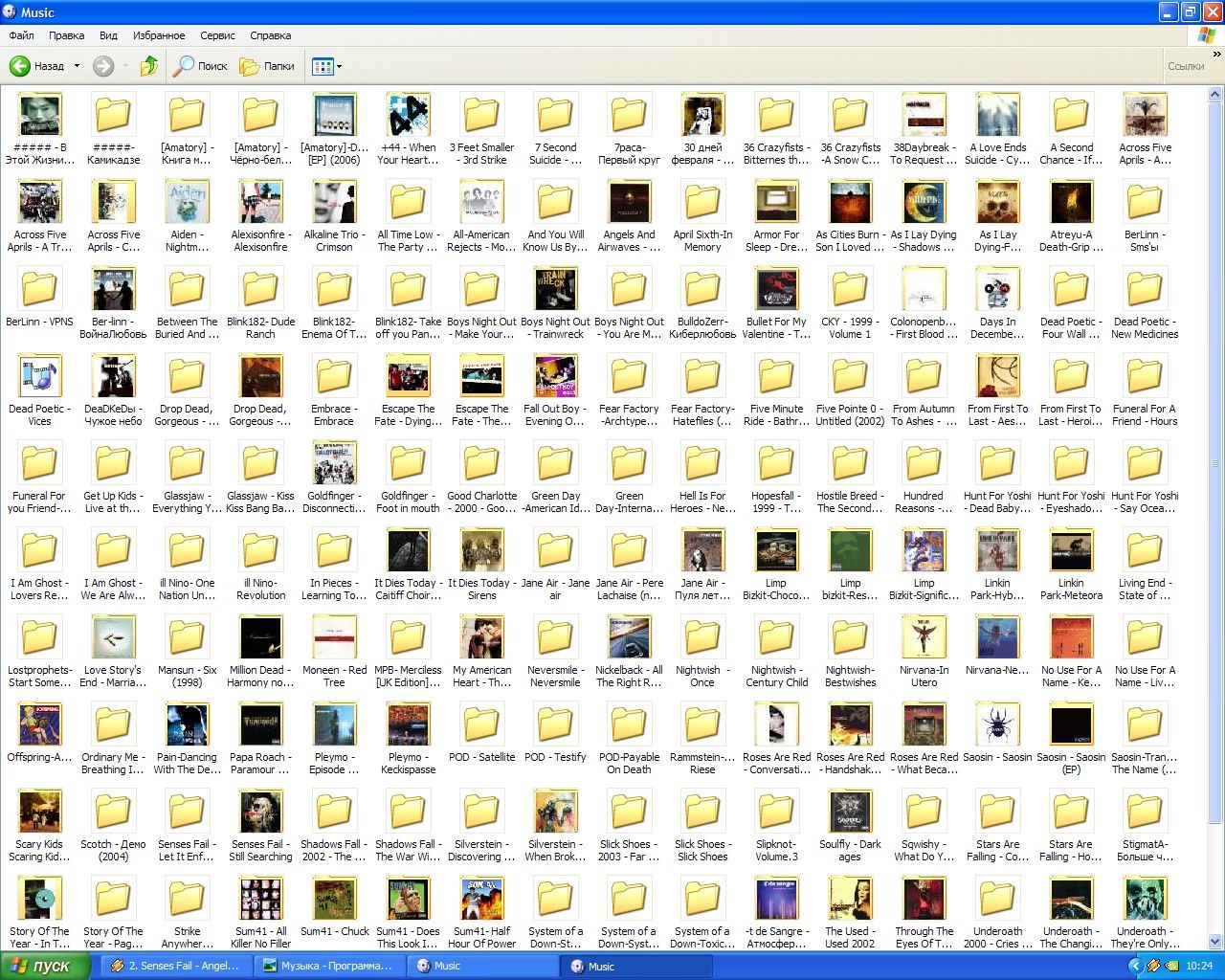Select Alkaline Trio - Crimson folder
The height and width of the screenshot is (980, 1225).
[x=334, y=216]
